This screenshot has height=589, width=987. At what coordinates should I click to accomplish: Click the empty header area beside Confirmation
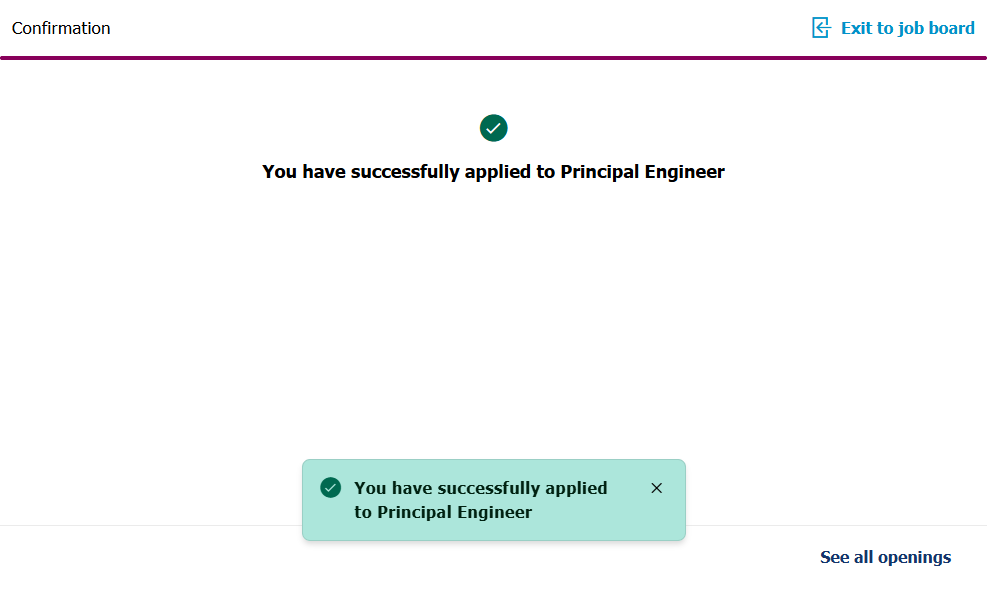(x=450, y=28)
